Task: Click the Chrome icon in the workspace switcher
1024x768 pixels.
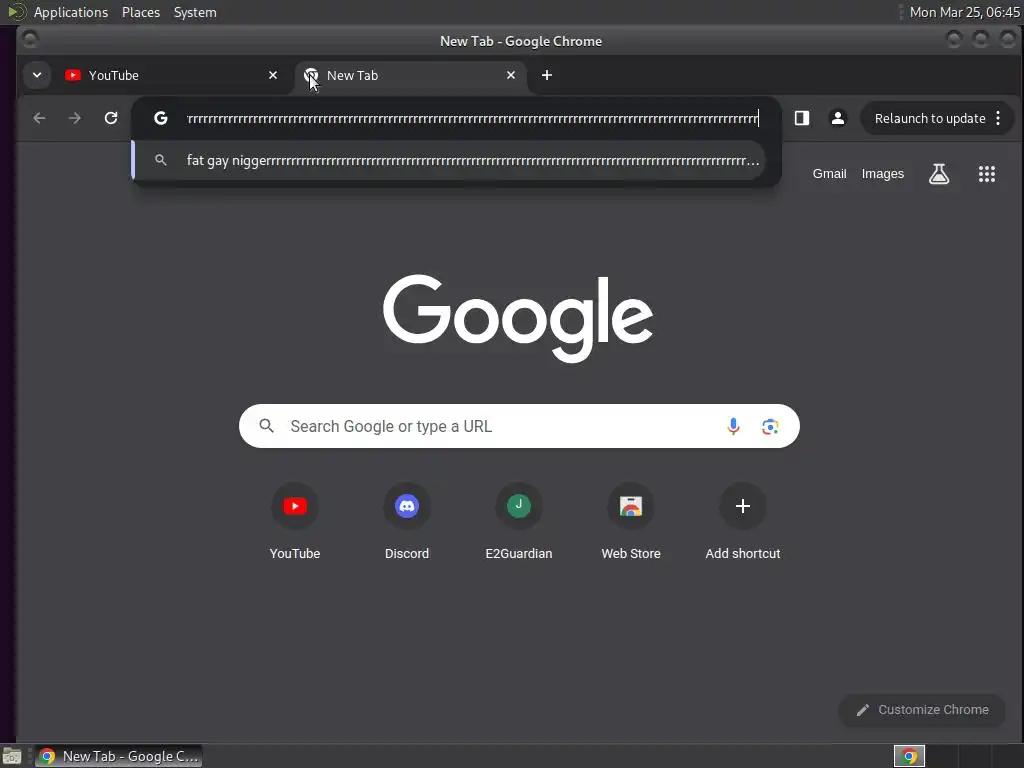Action: pyautogui.click(x=909, y=756)
